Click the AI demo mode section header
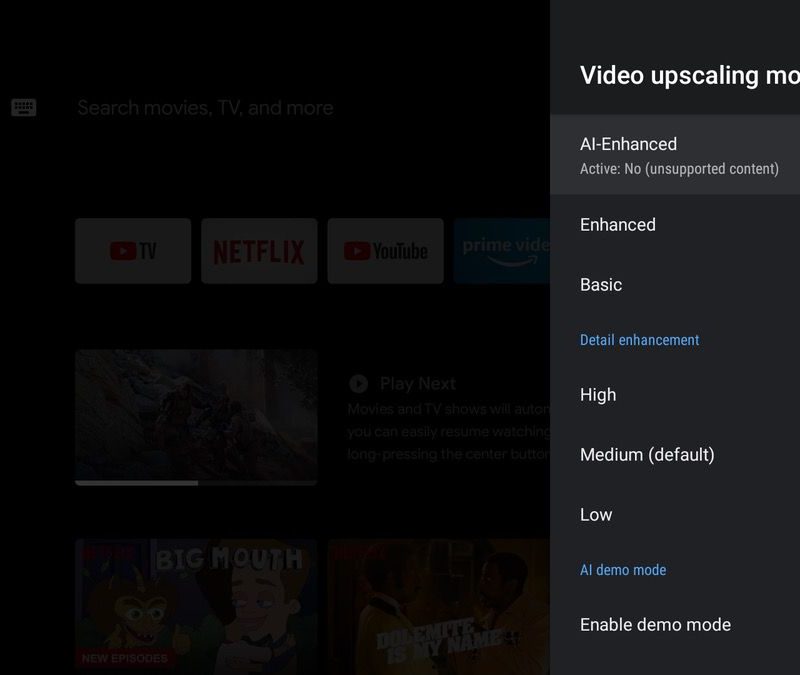 (x=623, y=570)
